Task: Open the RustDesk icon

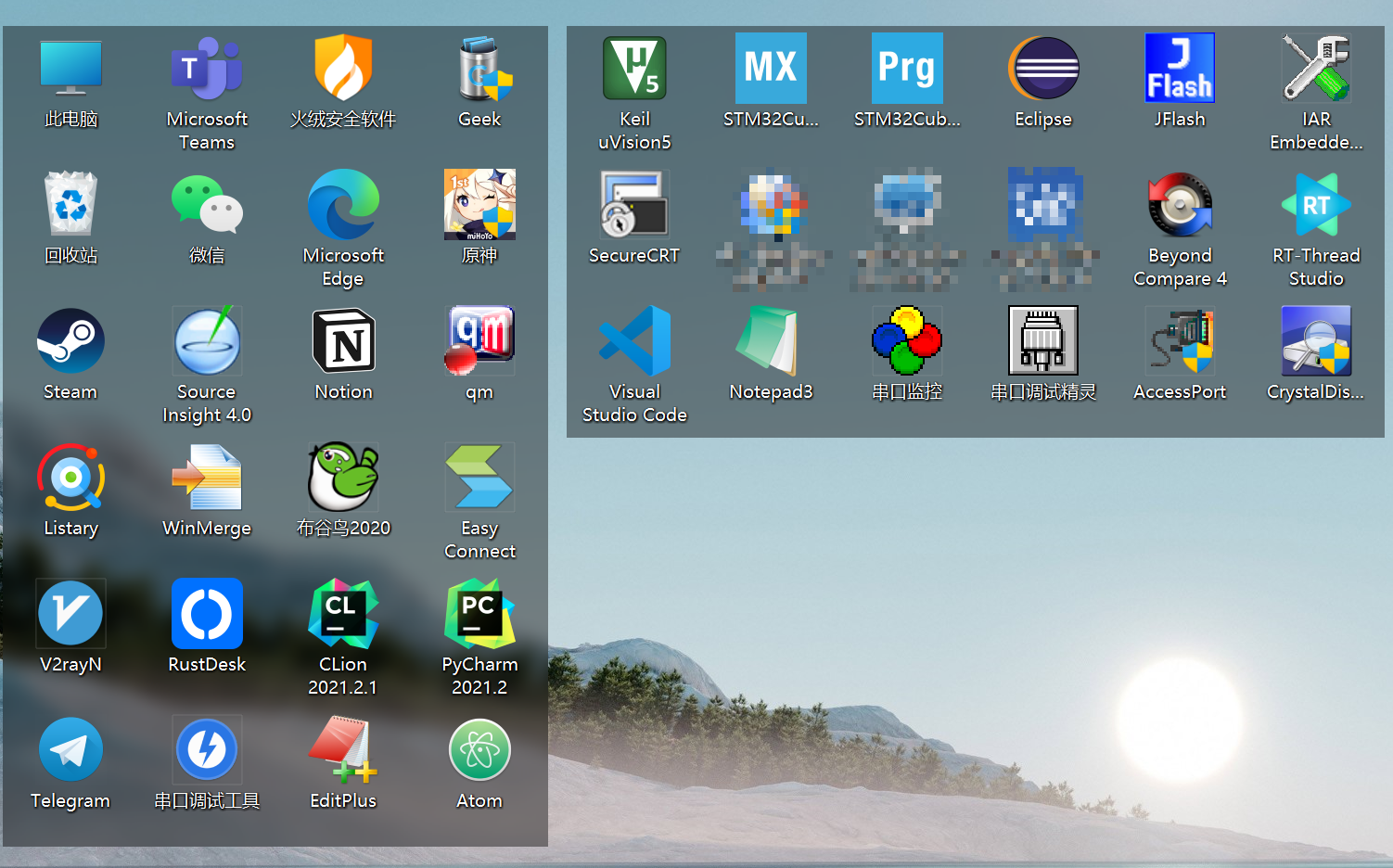Action: pyautogui.click(x=207, y=614)
